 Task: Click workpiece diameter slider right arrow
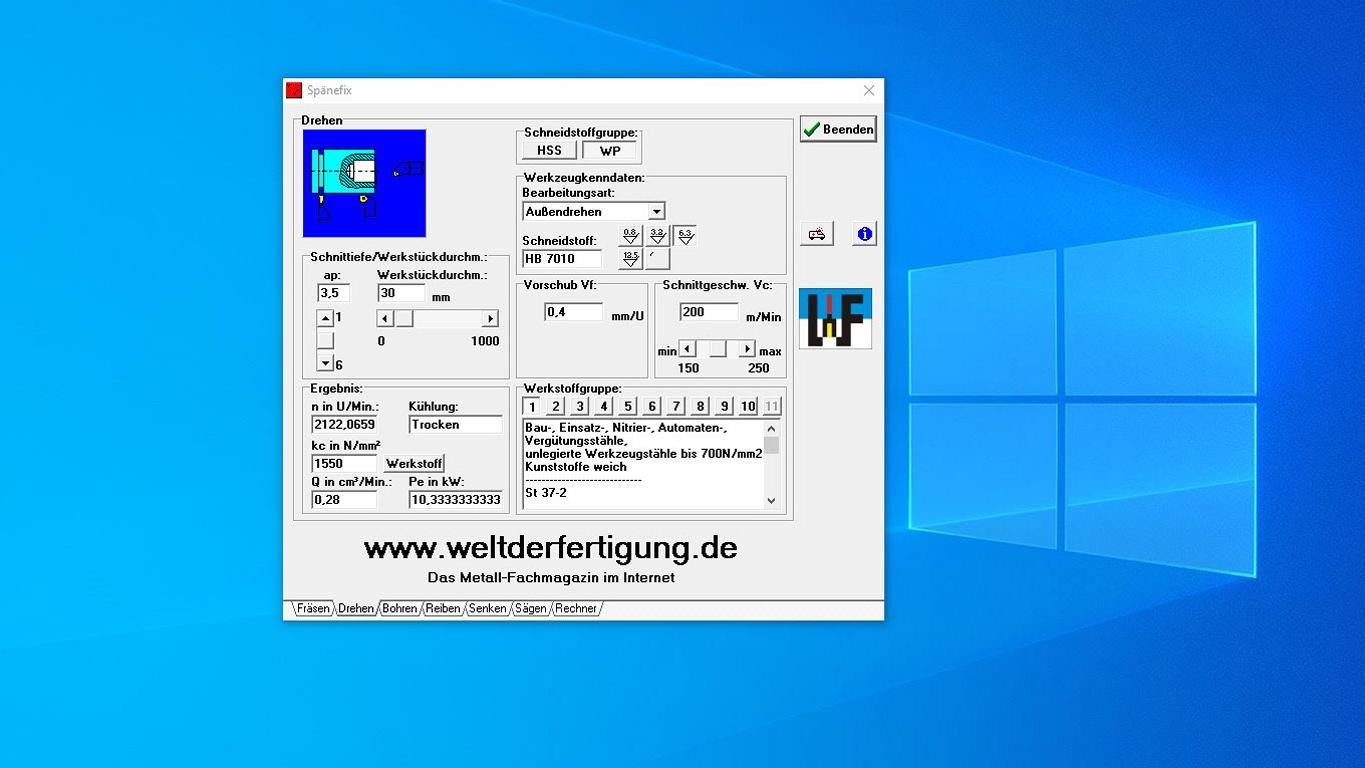[x=490, y=318]
